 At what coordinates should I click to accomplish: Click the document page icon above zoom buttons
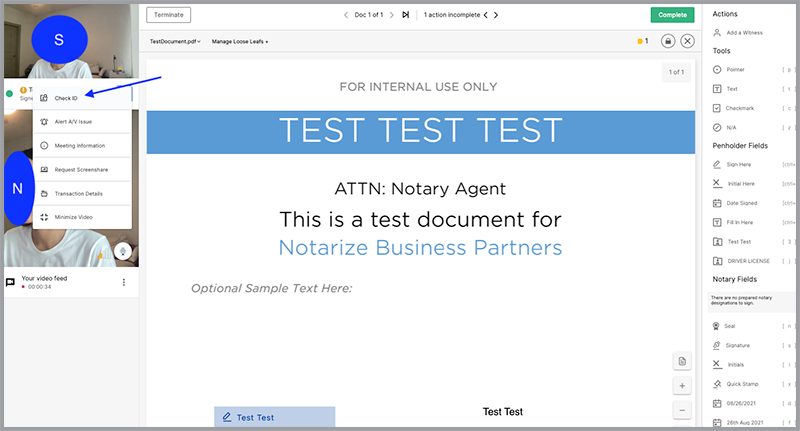tap(682, 362)
